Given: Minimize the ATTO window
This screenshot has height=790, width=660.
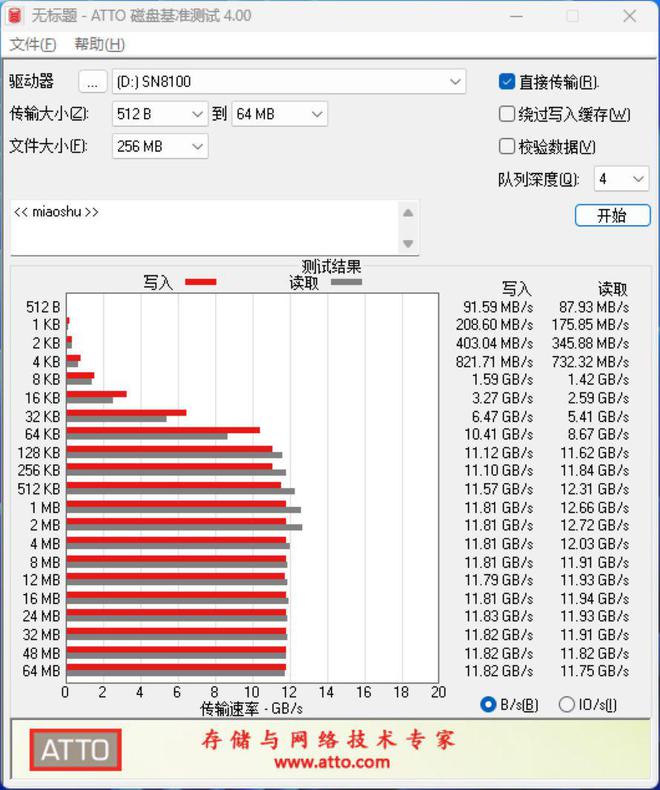Looking at the screenshot, I should click(516, 16).
